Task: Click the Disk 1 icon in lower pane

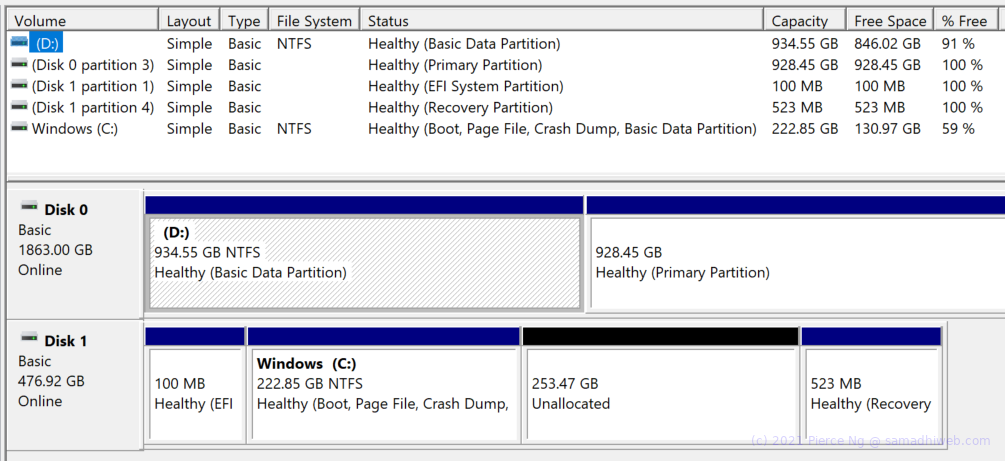Action: [x=29, y=338]
